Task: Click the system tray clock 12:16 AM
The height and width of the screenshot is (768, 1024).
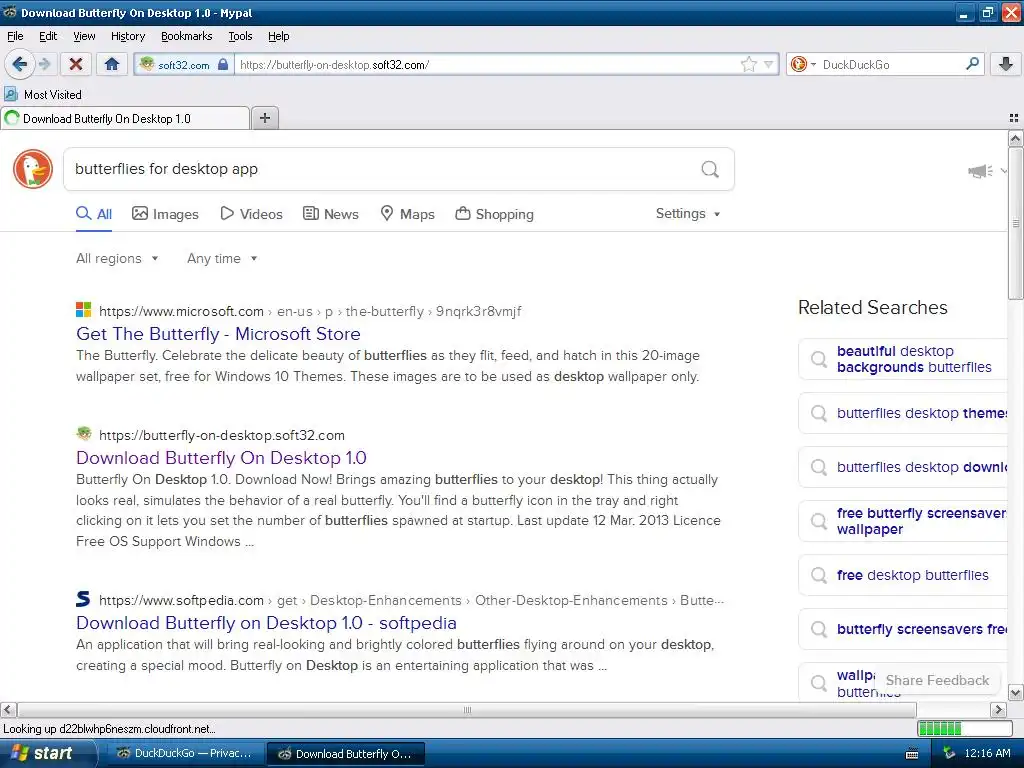Action: [x=987, y=754]
